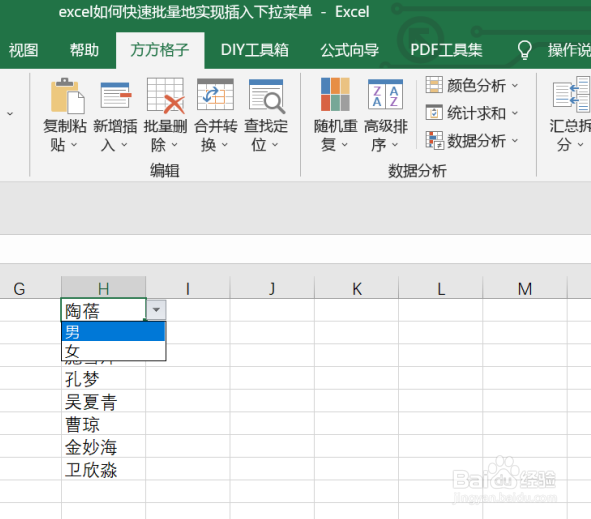Expand the 查找定位 dropdown arrow

(275, 145)
